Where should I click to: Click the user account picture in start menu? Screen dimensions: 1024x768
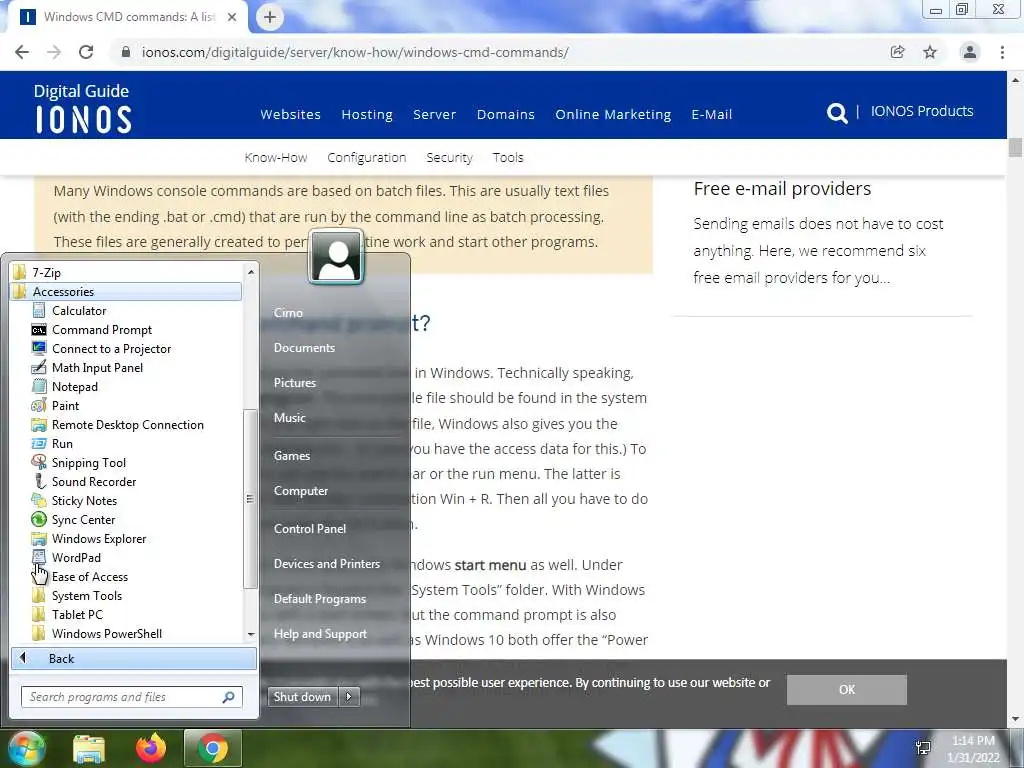pyautogui.click(x=336, y=257)
